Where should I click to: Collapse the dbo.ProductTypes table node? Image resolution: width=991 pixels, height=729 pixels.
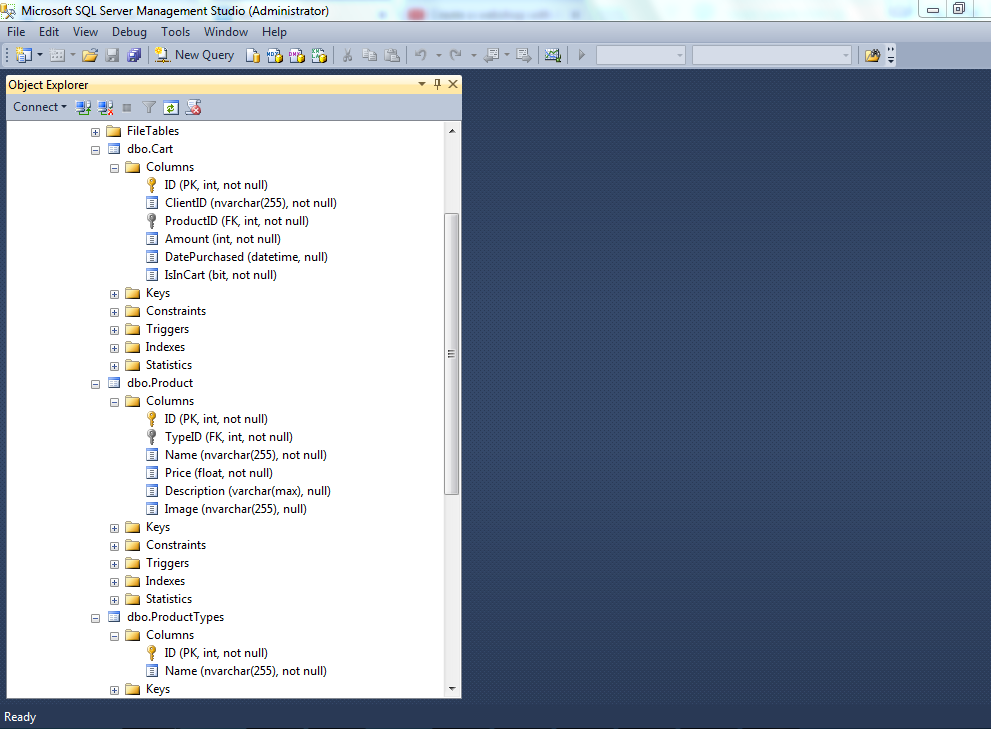click(x=95, y=618)
